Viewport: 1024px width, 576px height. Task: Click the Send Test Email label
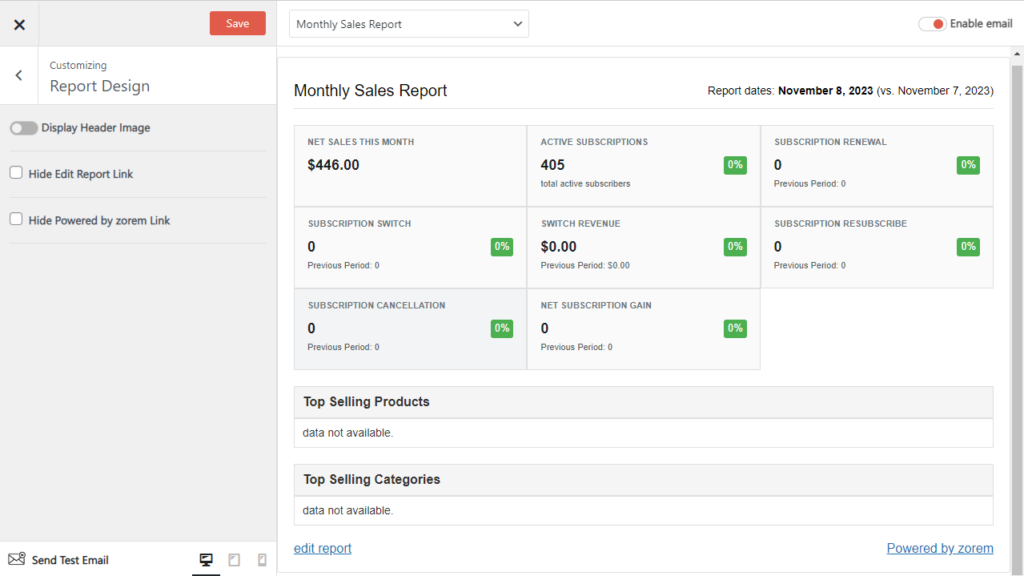tap(70, 560)
